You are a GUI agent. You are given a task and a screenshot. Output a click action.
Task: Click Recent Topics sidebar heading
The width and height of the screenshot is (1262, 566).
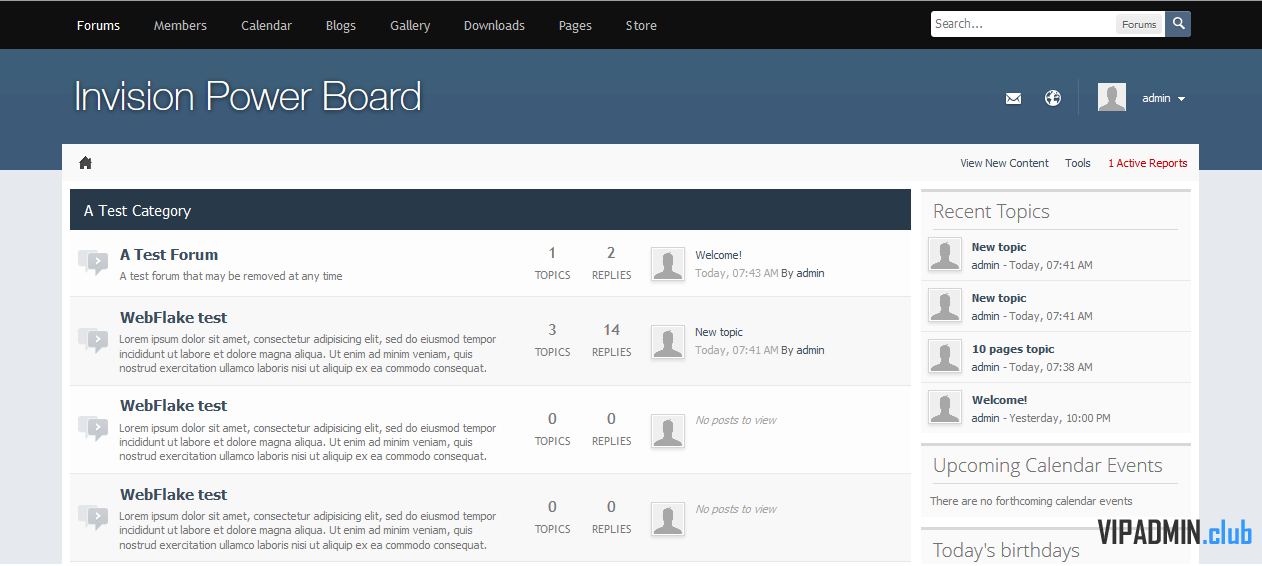(x=991, y=211)
